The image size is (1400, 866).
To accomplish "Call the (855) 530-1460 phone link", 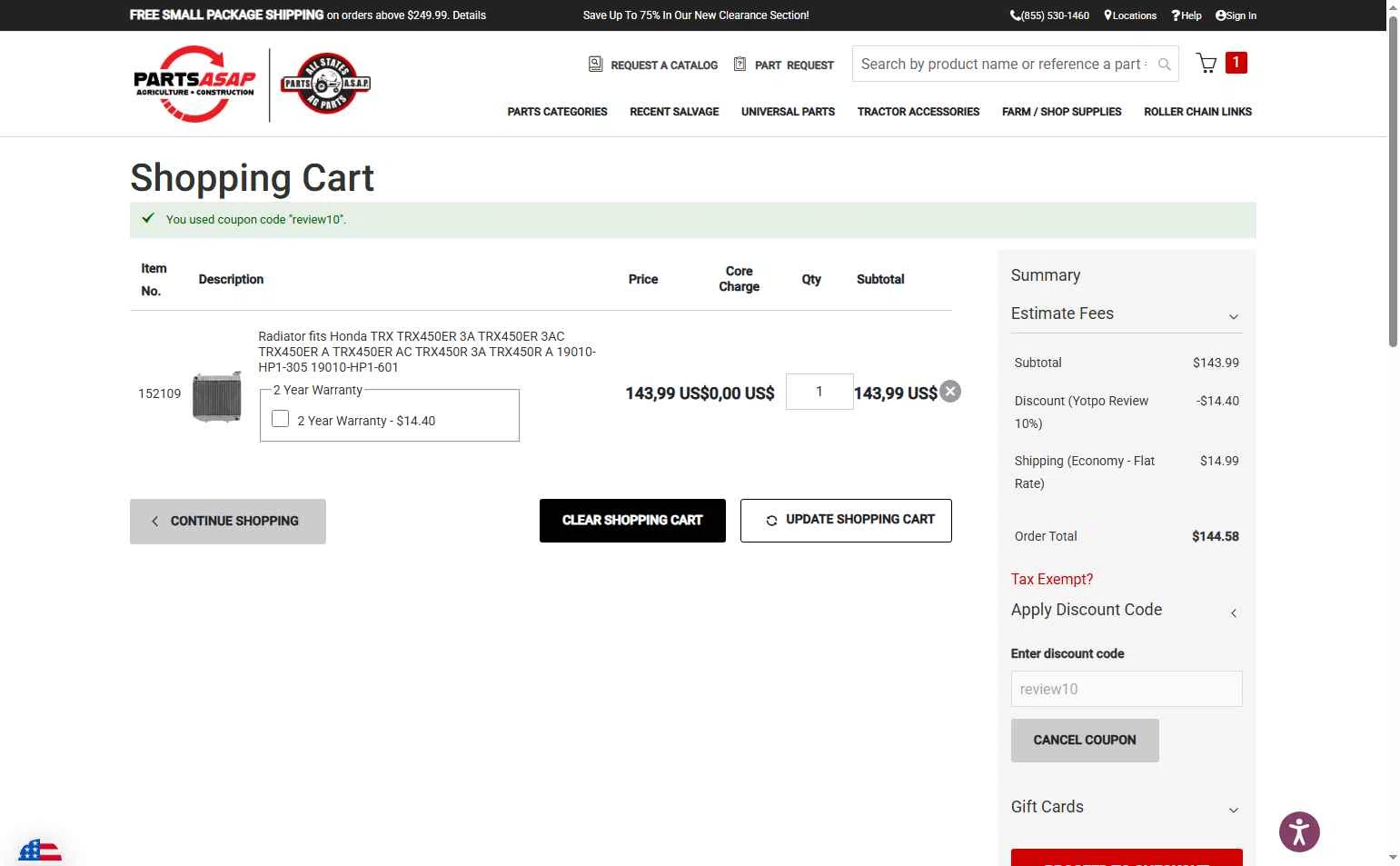I will (1049, 15).
